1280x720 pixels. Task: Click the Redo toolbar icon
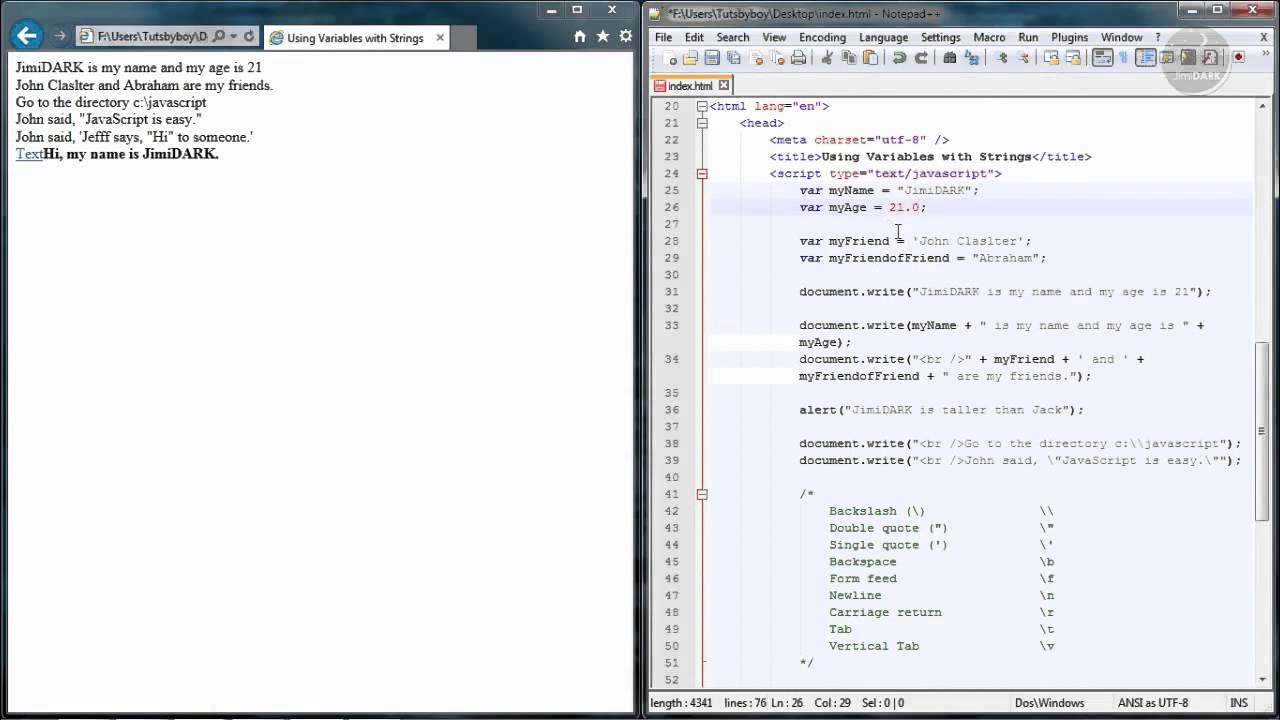click(921, 58)
